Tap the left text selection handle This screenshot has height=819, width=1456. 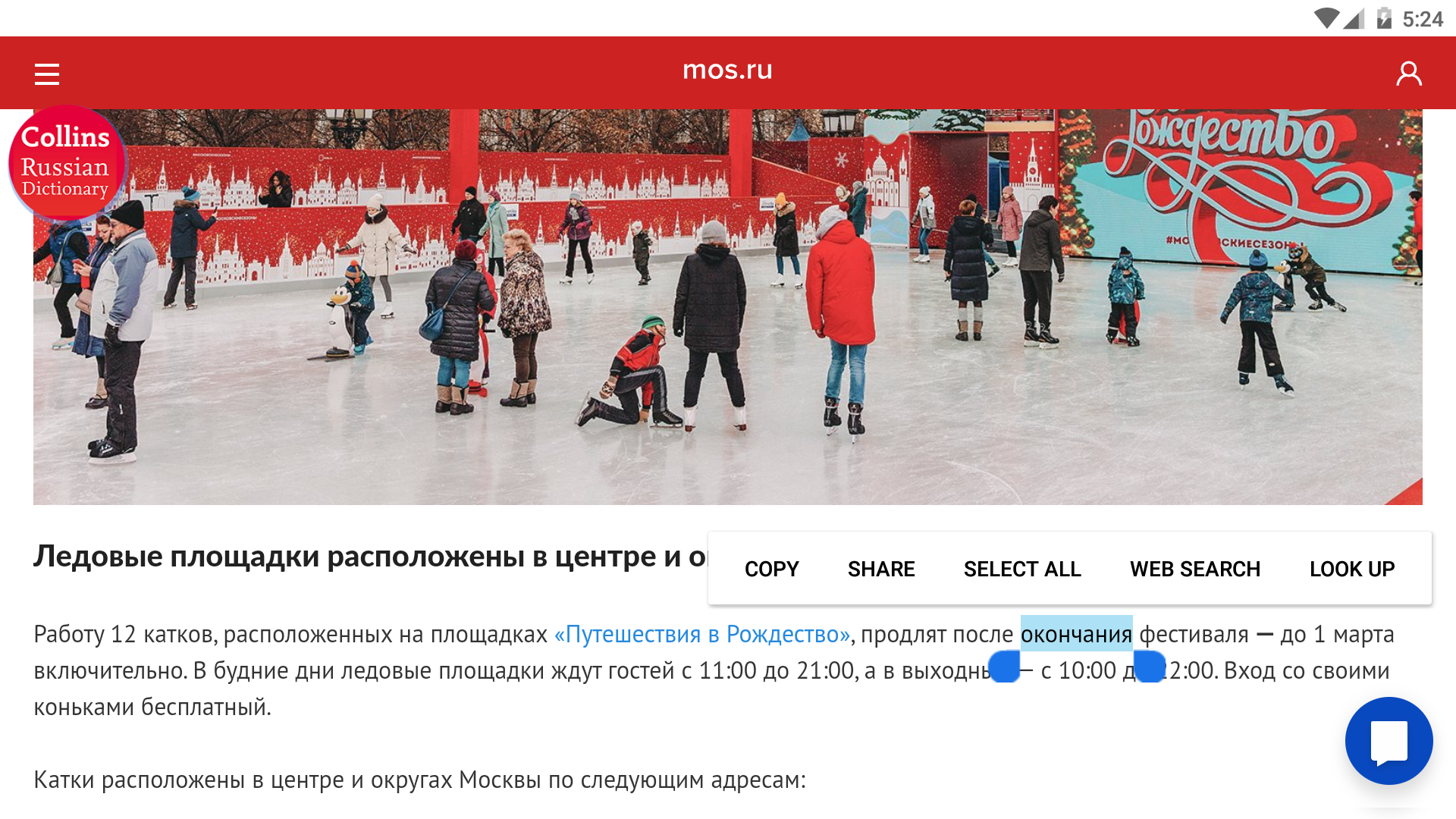(1004, 667)
